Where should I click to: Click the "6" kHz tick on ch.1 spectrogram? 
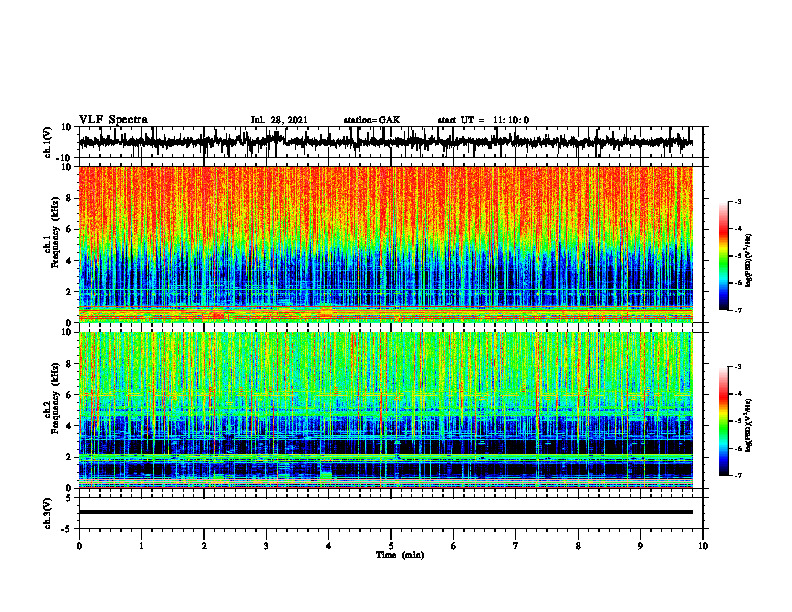(70, 229)
